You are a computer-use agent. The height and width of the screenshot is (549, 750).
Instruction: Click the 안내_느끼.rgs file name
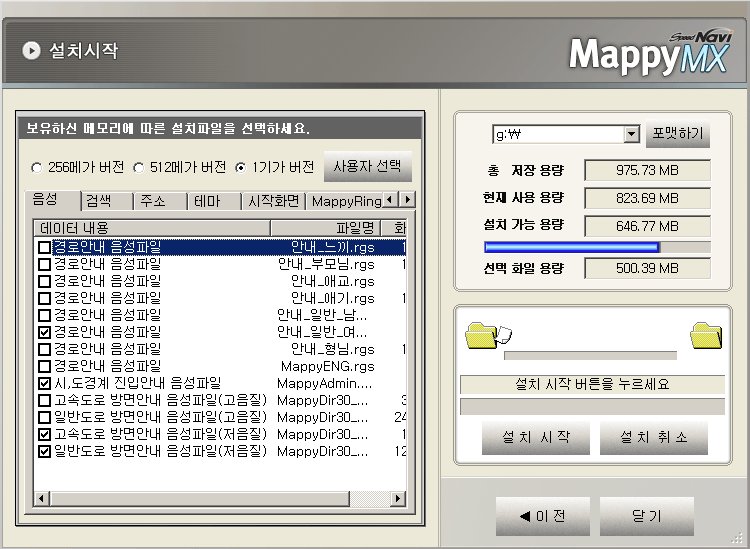[332, 248]
